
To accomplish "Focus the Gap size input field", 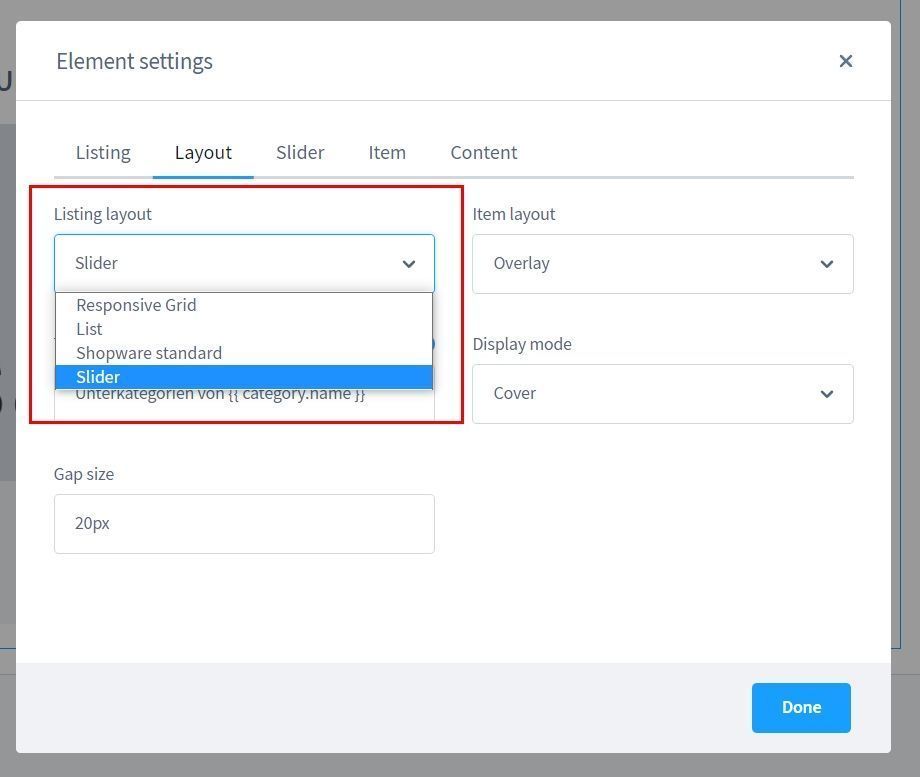I will click(x=244, y=524).
